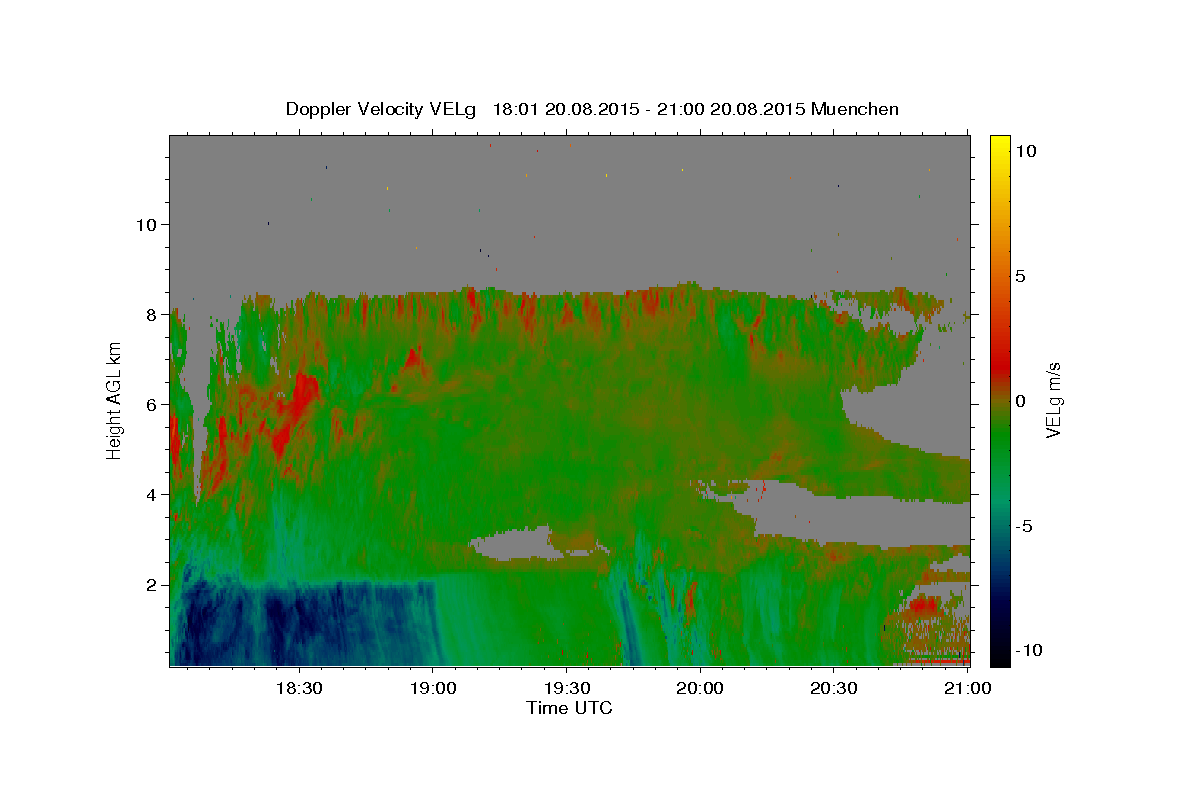
Task: Click the "Time UTC" x-axis label
Action: tap(569, 708)
